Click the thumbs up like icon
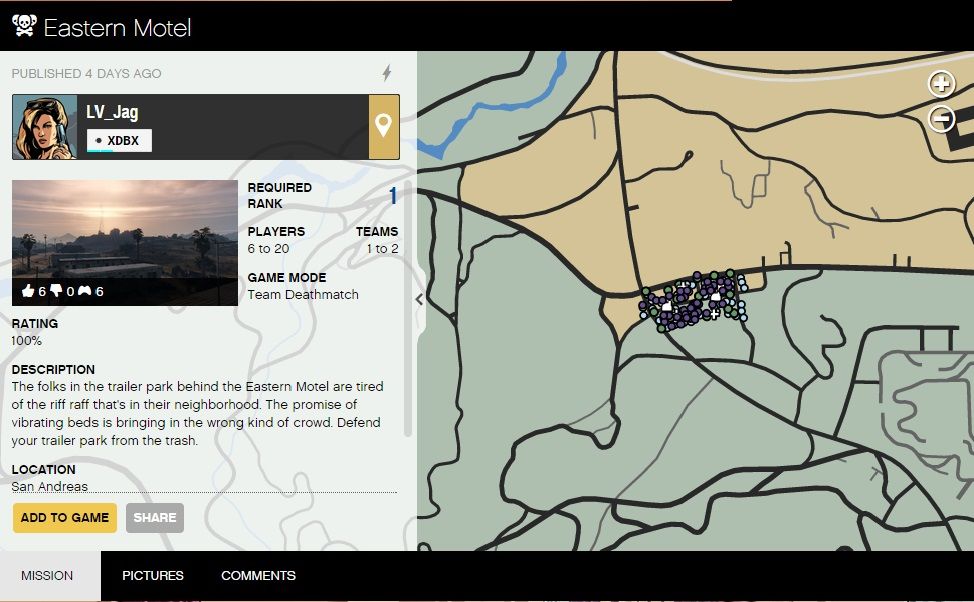974x602 pixels. tap(28, 292)
